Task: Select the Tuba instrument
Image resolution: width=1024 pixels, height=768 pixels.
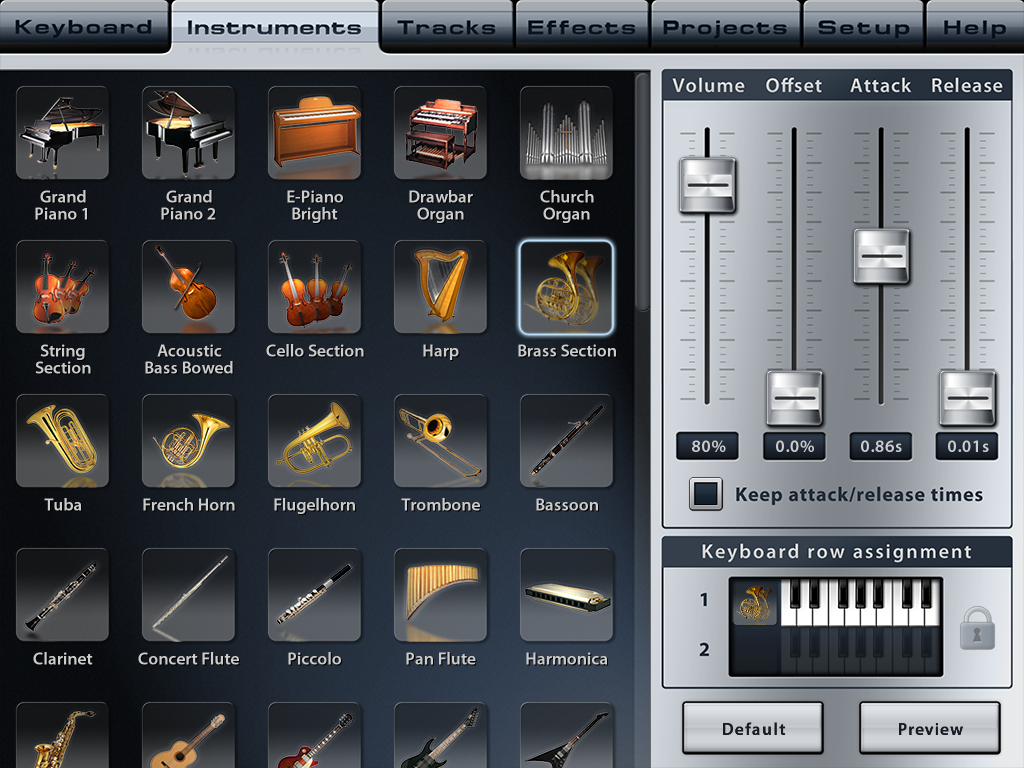Action: click(x=62, y=441)
